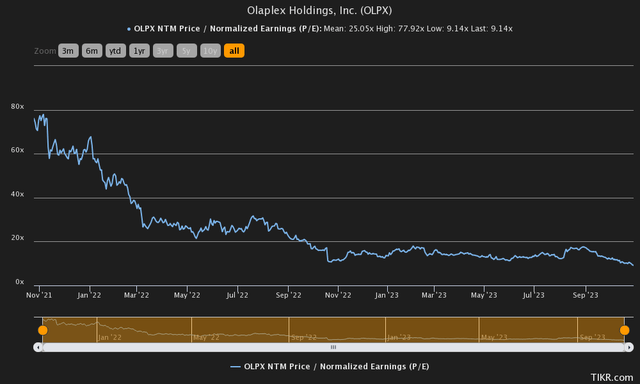The height and width of the screenshot is (384, 640).
Task: Click the navigator scrollbar grip bar
Action: tap(333, 347)
